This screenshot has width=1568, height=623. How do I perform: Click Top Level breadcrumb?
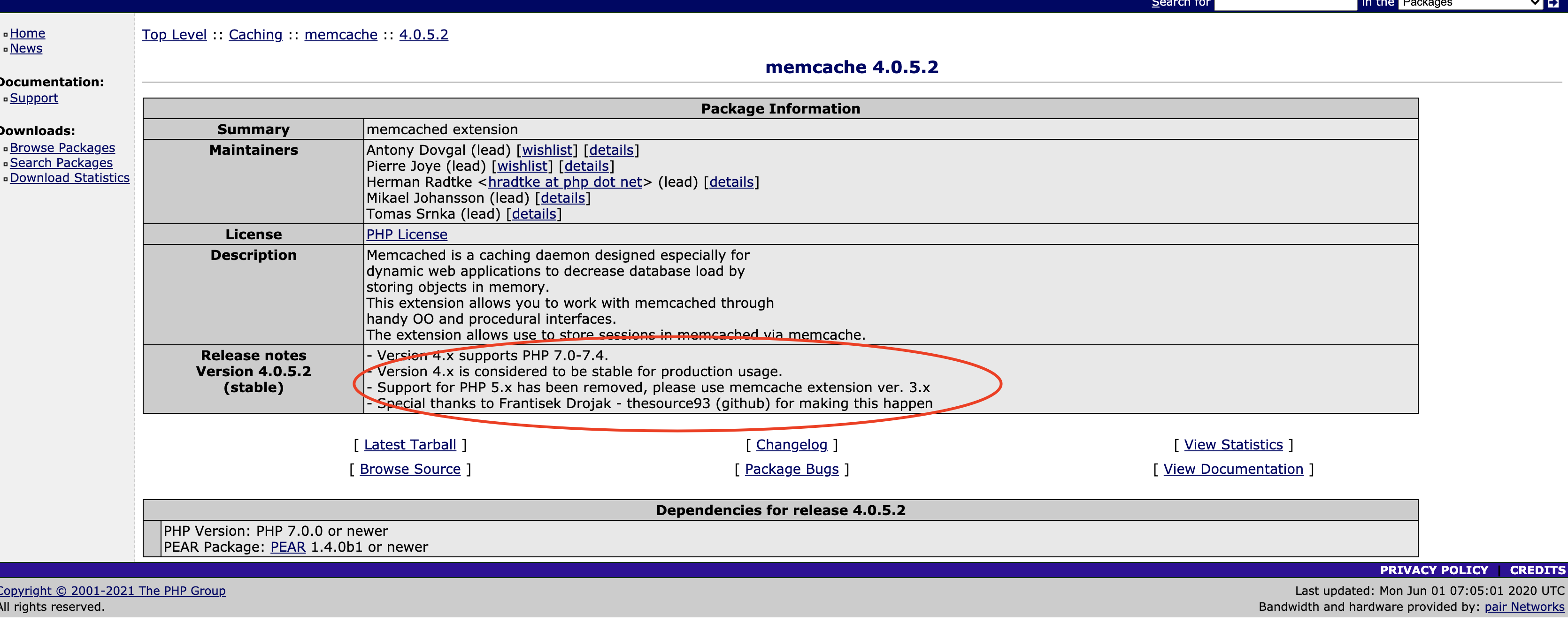click(x=174, y=35)
